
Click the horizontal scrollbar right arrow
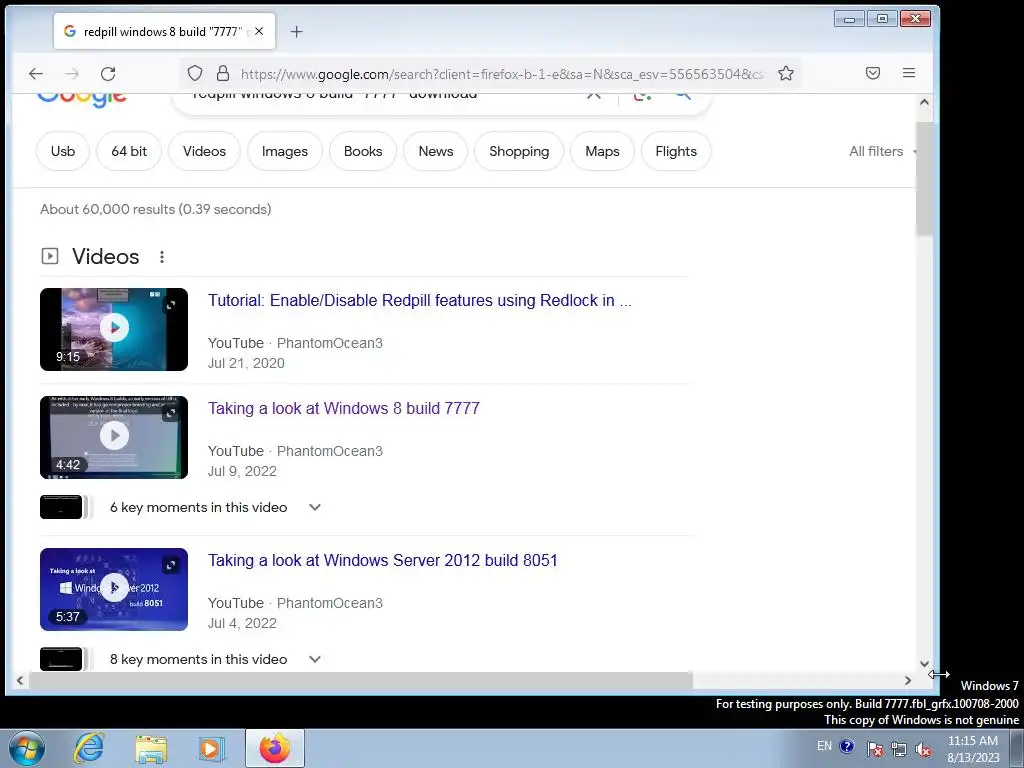click(908, 680)
